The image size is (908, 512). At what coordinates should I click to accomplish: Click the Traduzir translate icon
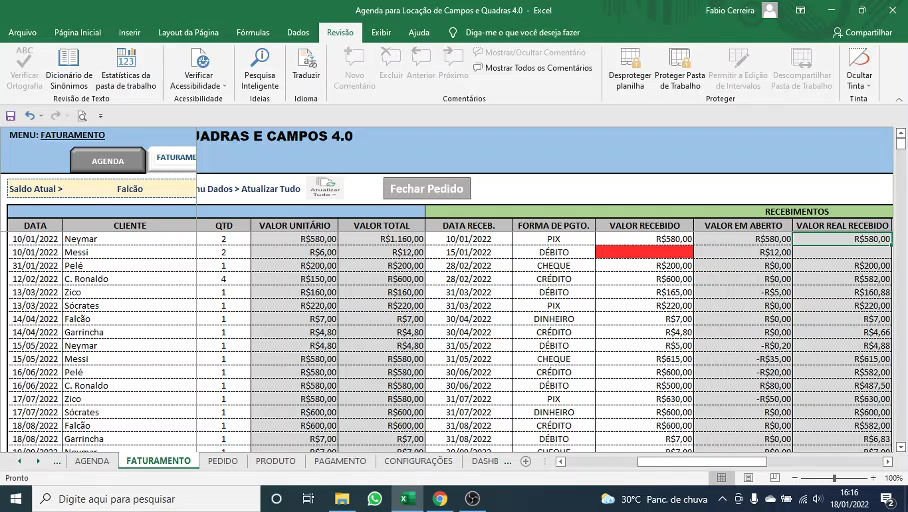coord(306,64)
